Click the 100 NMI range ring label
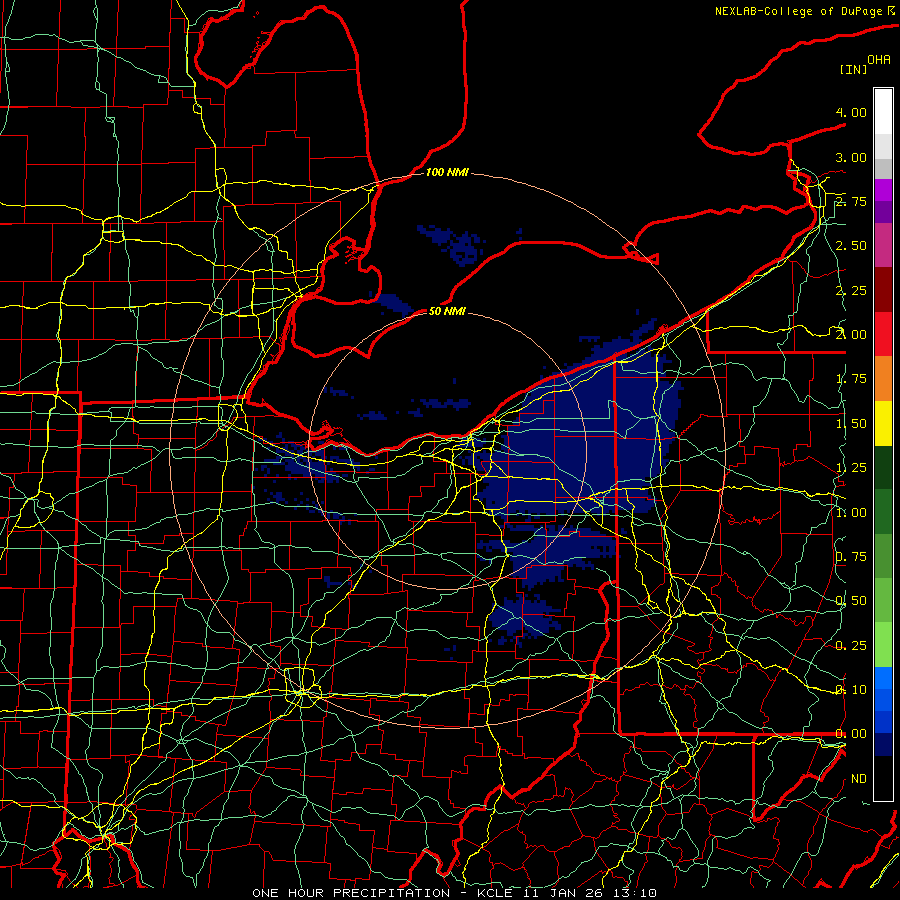The height and width of the screenshot is (900, 900). [x=447, y=172]
